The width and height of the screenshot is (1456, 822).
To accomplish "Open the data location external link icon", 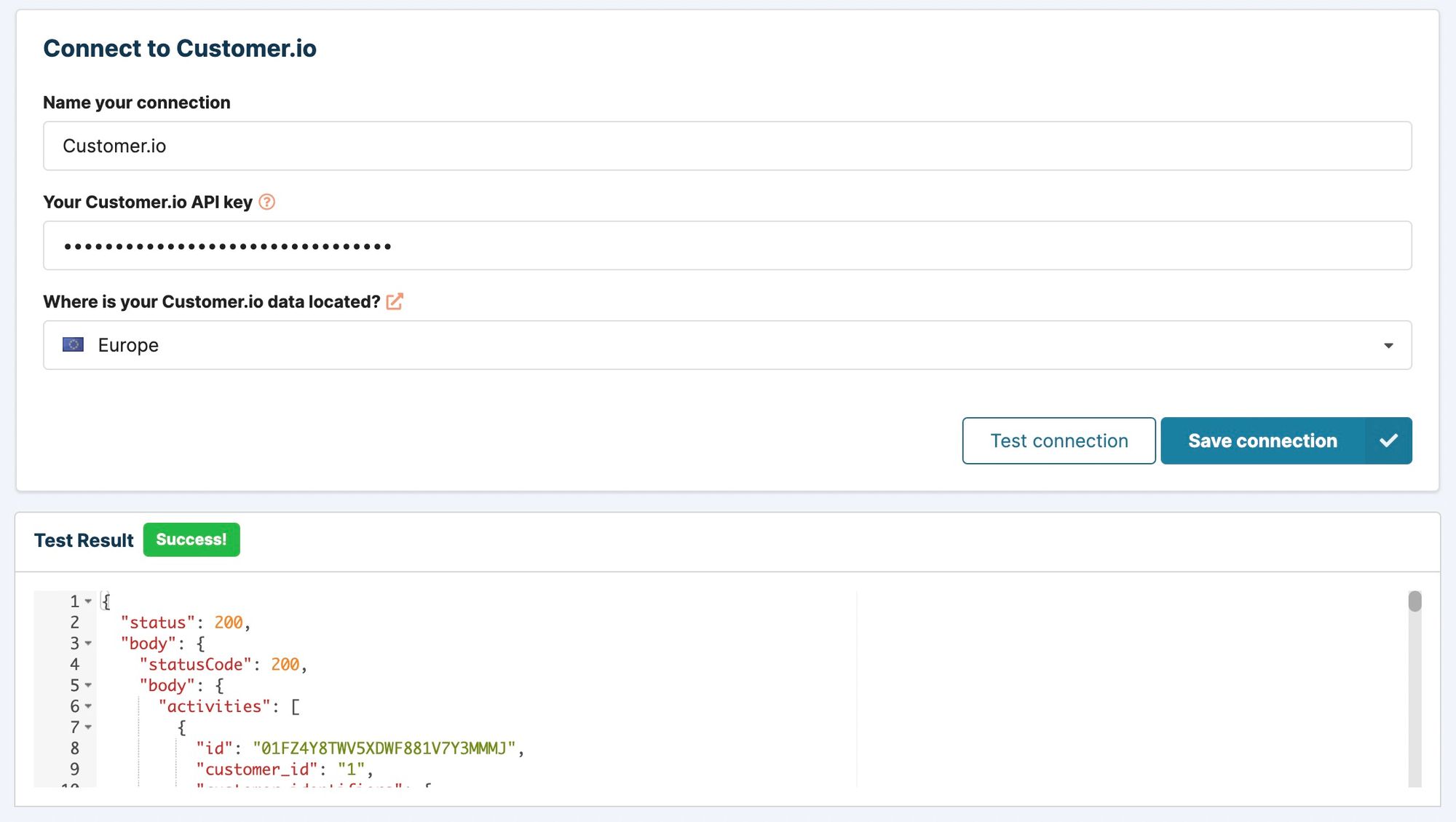I will (395, 301).
